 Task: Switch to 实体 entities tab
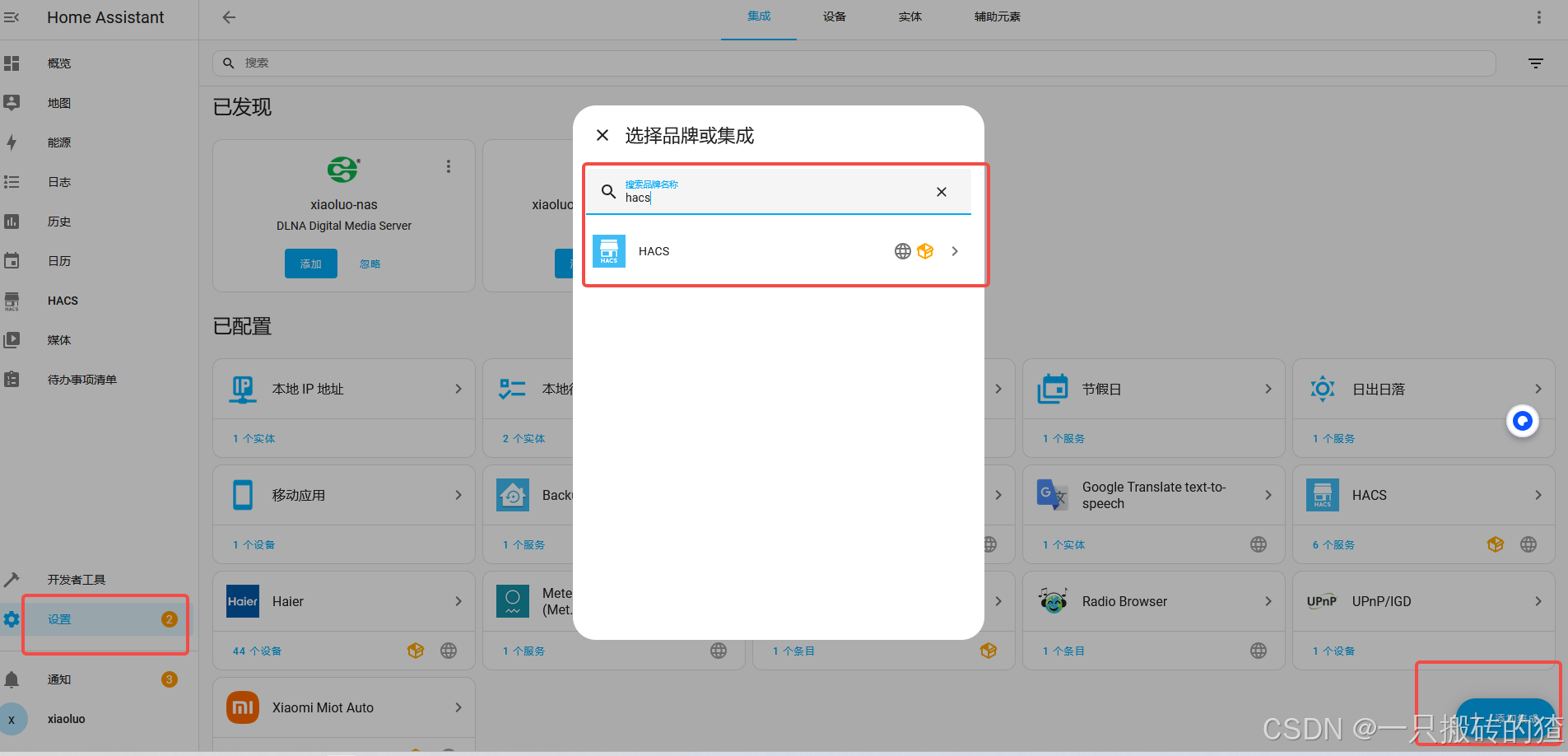click(x=910, y=16)
